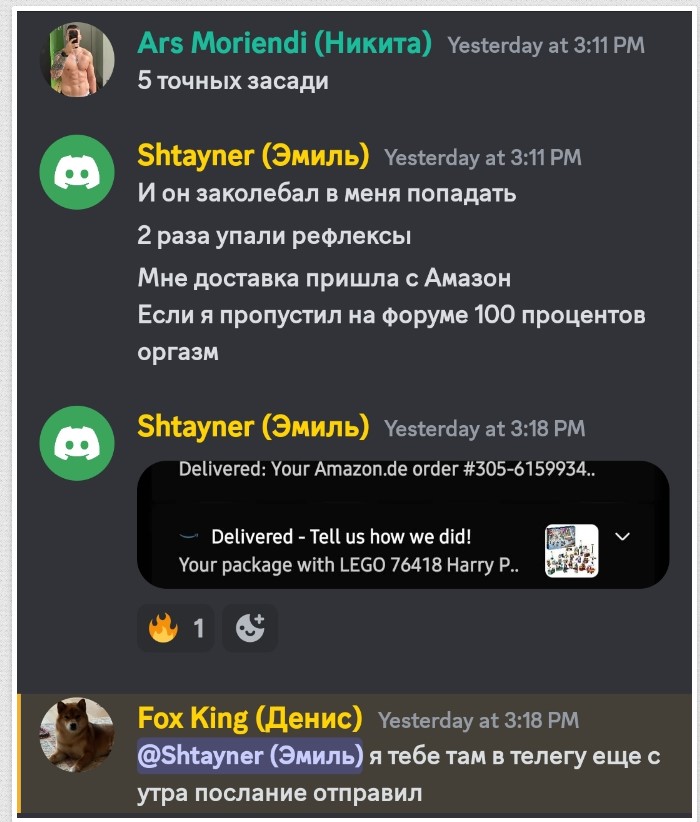Image resolution: width=700 pixels, height=822 pixels.
Task: Open the Amazon delivery screenshot attachment
Action: pyautogui.click(x=403, y=525)
